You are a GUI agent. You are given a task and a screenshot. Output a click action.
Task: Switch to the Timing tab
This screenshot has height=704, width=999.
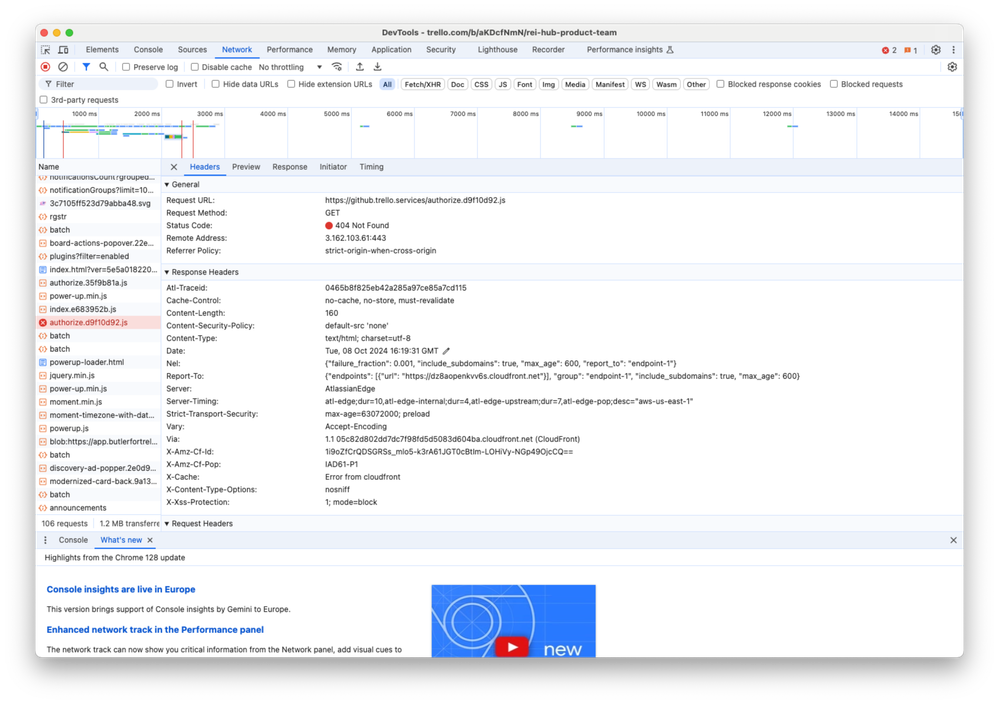(x=371, y=167)
